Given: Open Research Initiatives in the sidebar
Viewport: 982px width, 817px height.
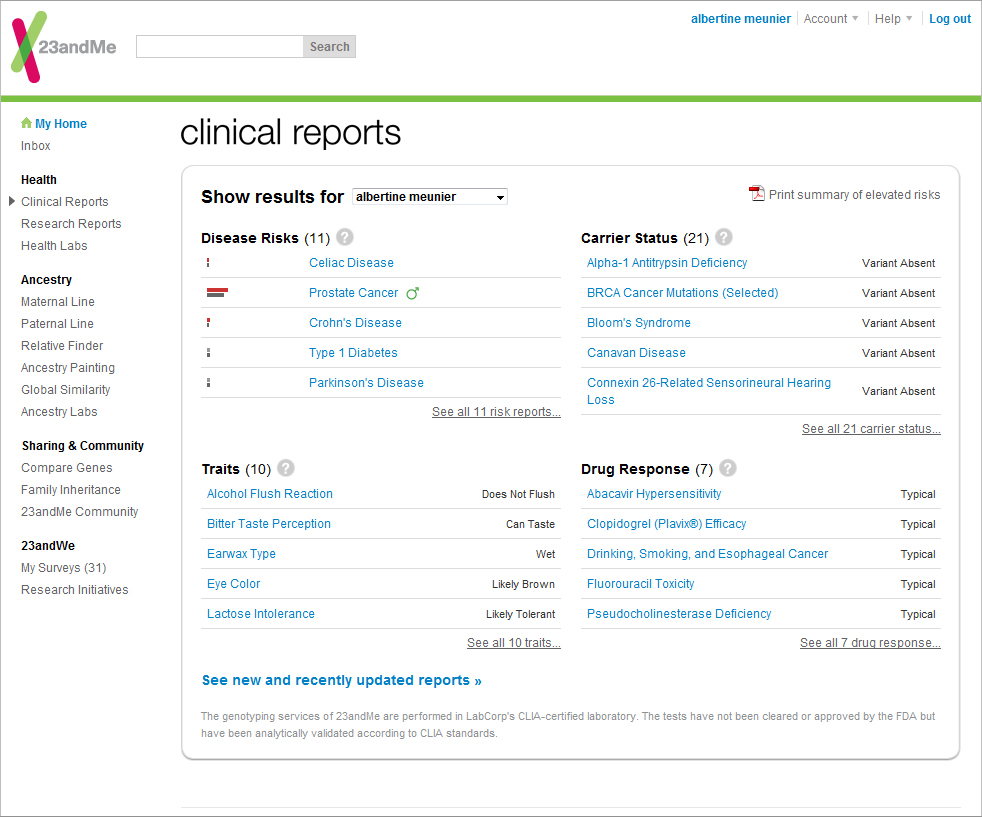Looking at the screenshot, I should point(75,590).
